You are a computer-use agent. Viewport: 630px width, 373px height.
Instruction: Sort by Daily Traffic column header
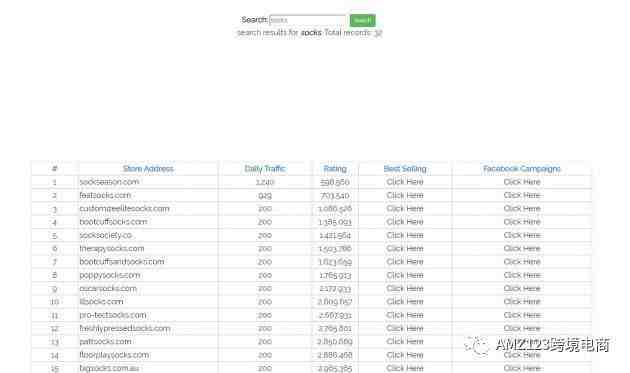265,169
